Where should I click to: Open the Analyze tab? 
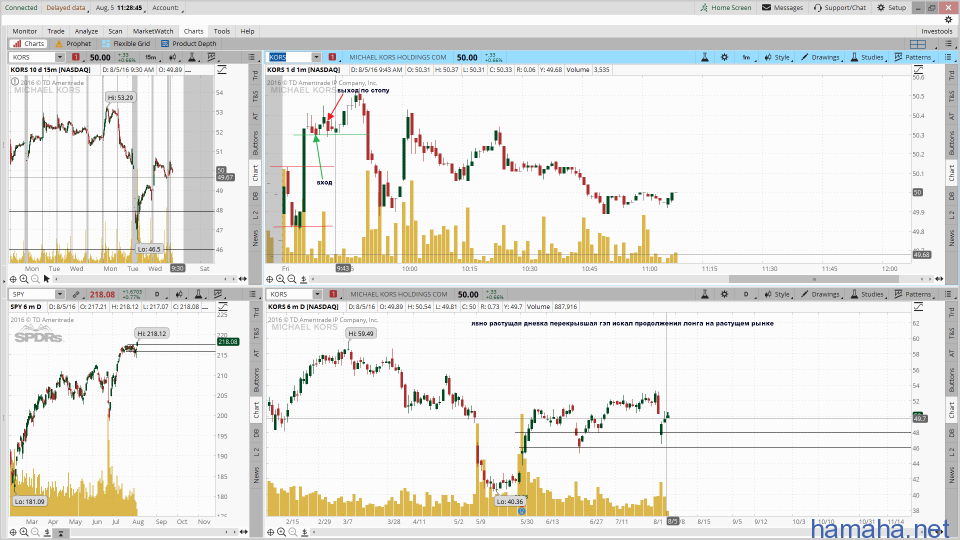(x=86, y=31)
